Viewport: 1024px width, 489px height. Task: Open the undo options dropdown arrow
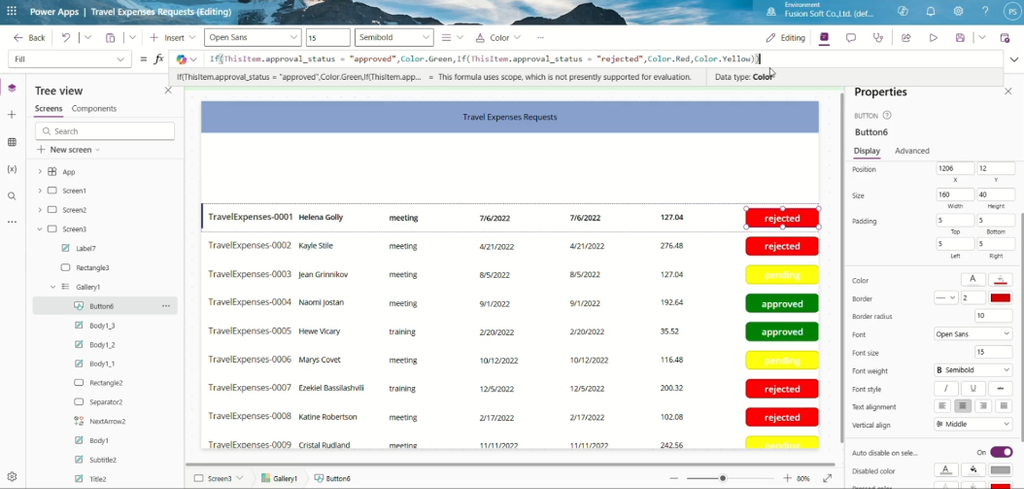click(88, 38)
